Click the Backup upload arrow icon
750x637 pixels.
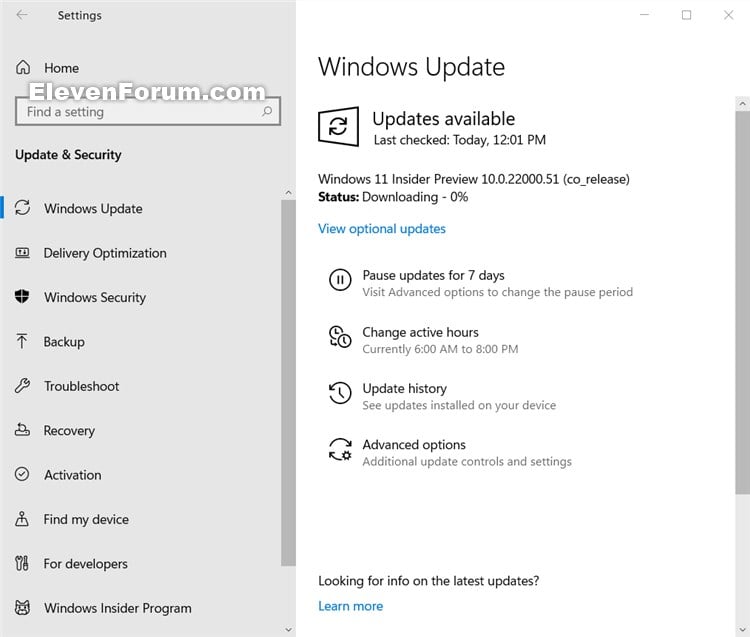22,341
